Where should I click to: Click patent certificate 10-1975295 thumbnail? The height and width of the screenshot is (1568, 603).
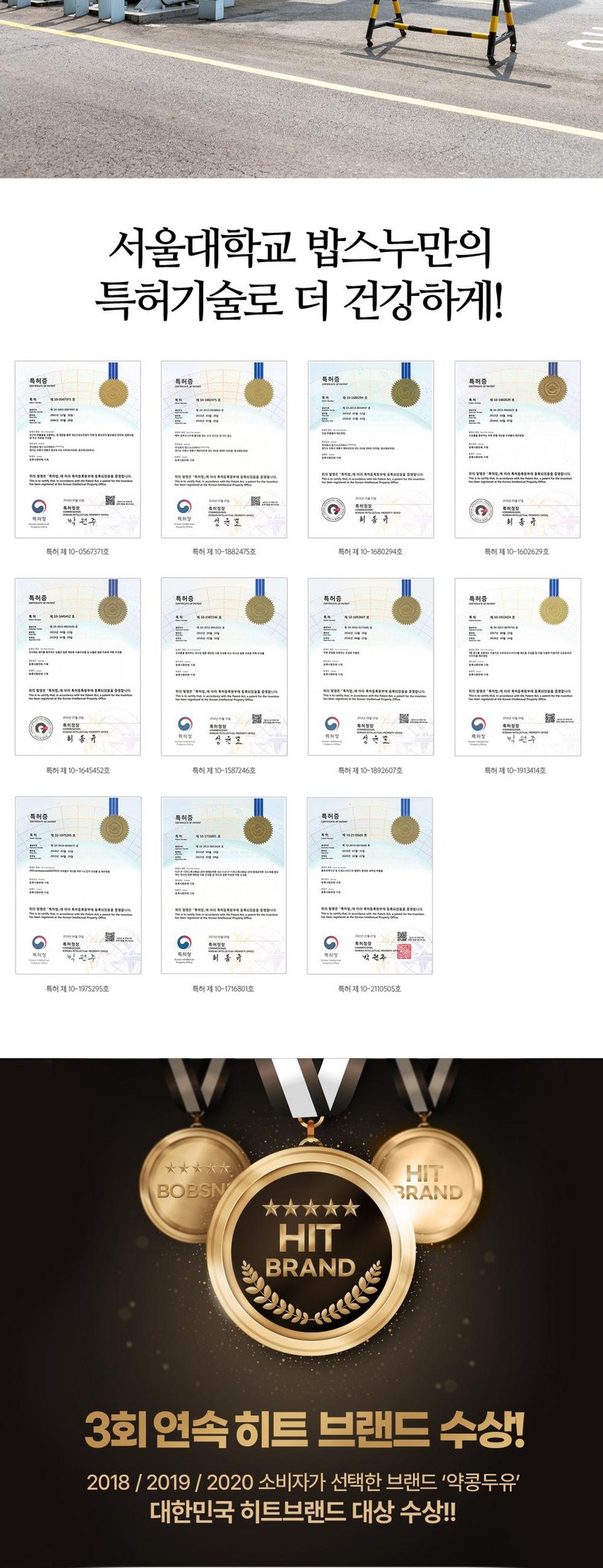[x=78, y=885]
